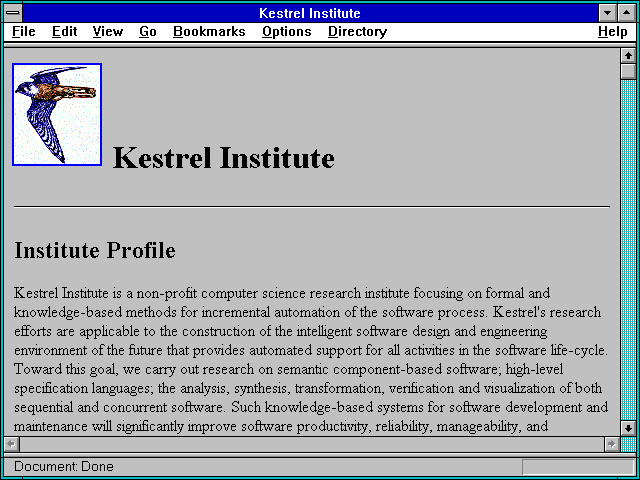
Task: Open the File menu
Action: pyautogui.click(x=24, y=31)
